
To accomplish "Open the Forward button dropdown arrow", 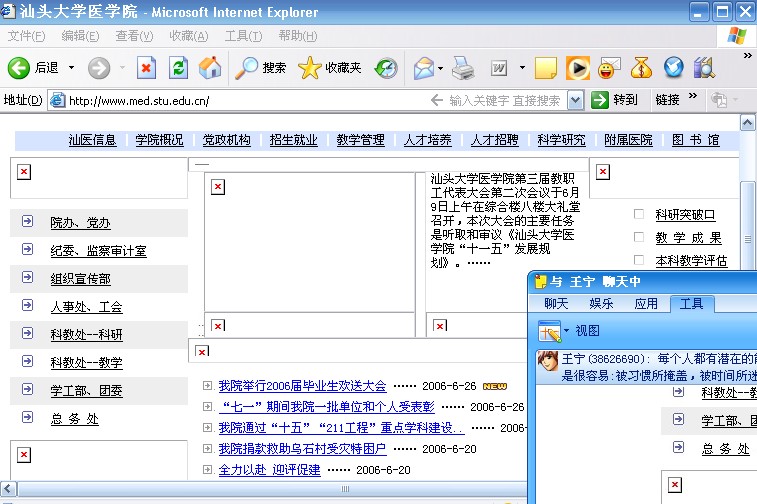I will [x=122, y=68].
